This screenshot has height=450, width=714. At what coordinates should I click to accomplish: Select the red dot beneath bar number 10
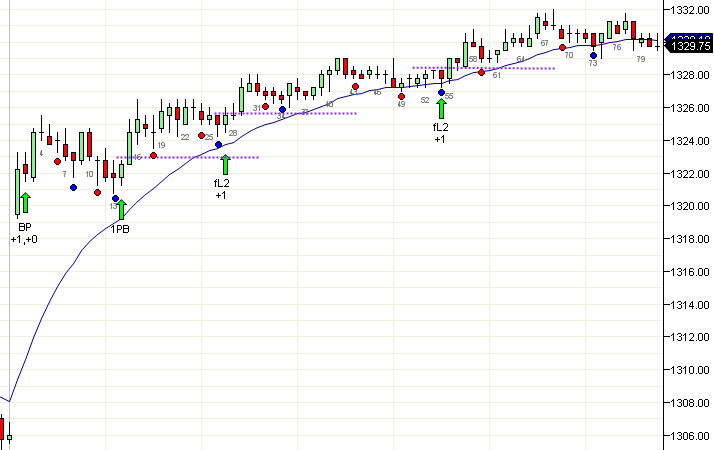point(97,192)
